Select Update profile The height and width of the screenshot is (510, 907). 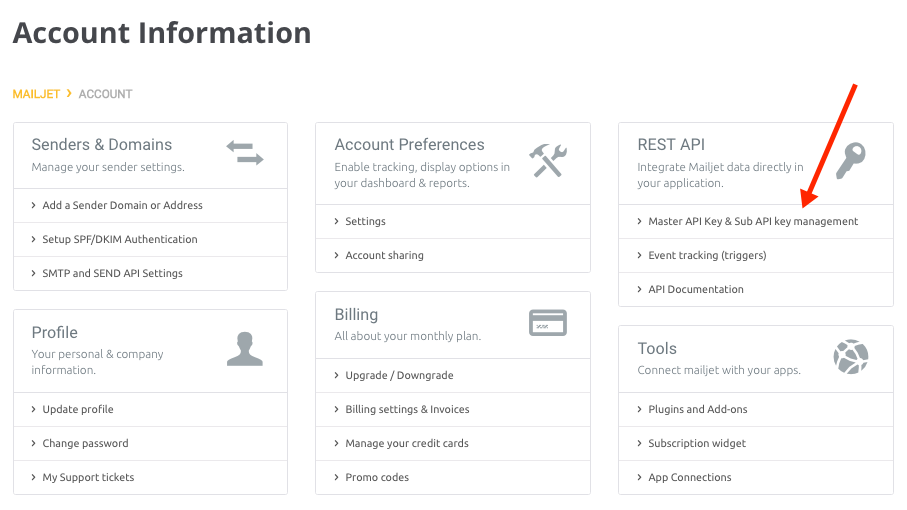pos(78,409)
